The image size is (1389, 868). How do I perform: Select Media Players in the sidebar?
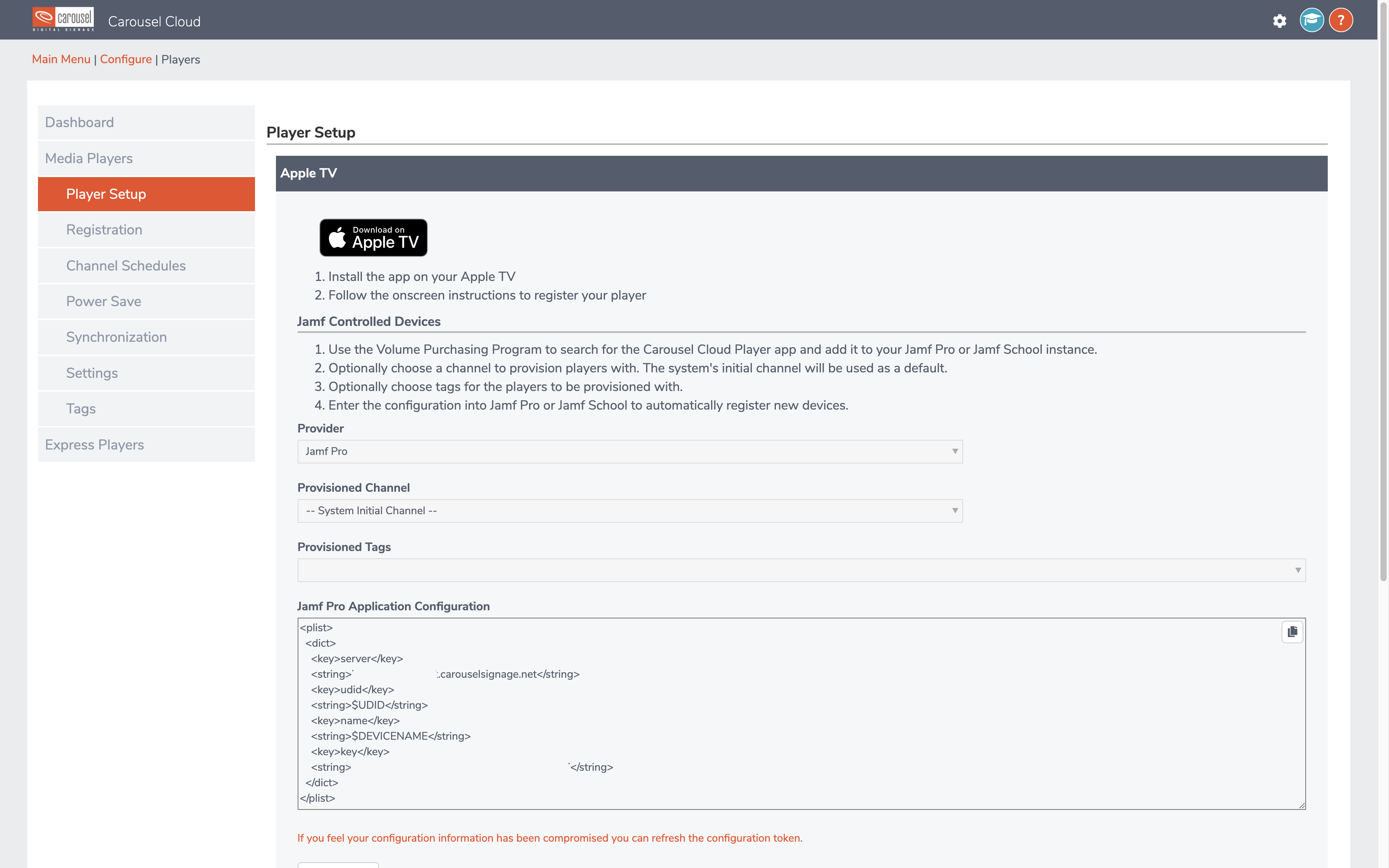tap(146, 158)
